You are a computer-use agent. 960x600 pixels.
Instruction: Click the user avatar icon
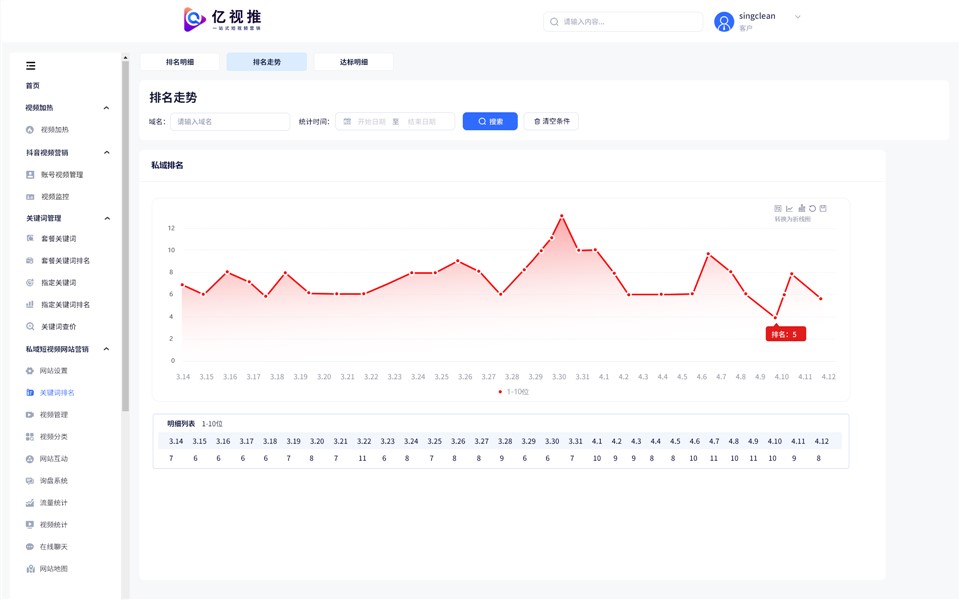724,22
